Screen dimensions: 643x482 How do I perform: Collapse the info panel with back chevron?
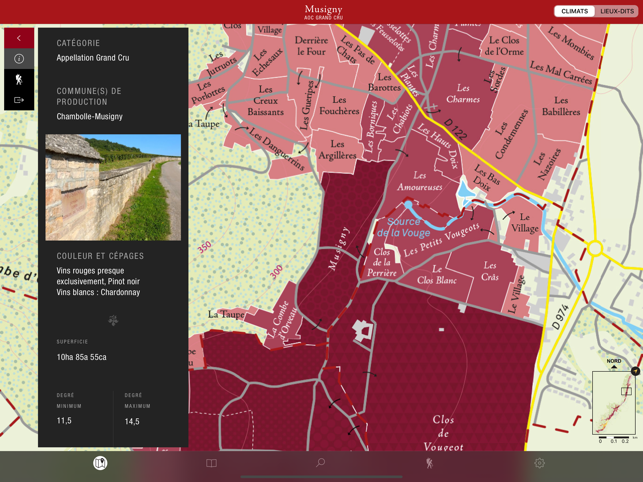(19, 38)
